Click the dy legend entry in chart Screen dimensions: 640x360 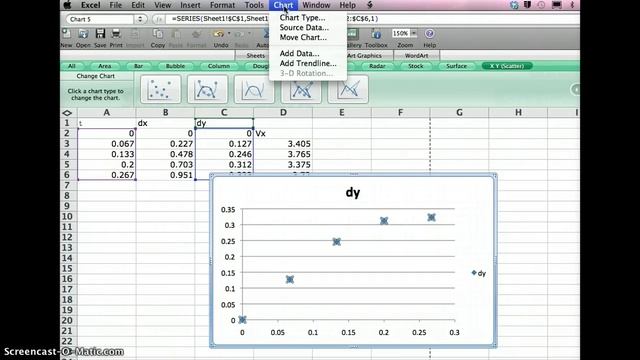tap(479, 273)
